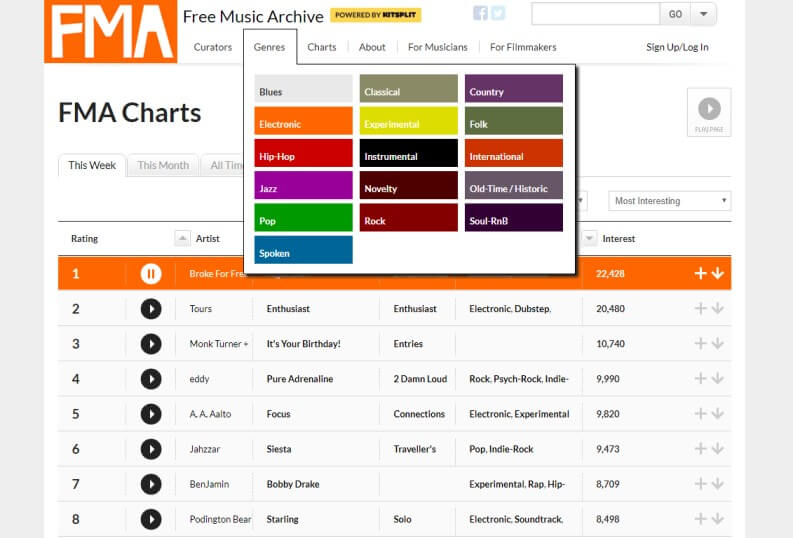The height and width of the screenshot is (538, 793).
Task: Play eddy's Pure Adrenaline track
Action: point(151,379)
